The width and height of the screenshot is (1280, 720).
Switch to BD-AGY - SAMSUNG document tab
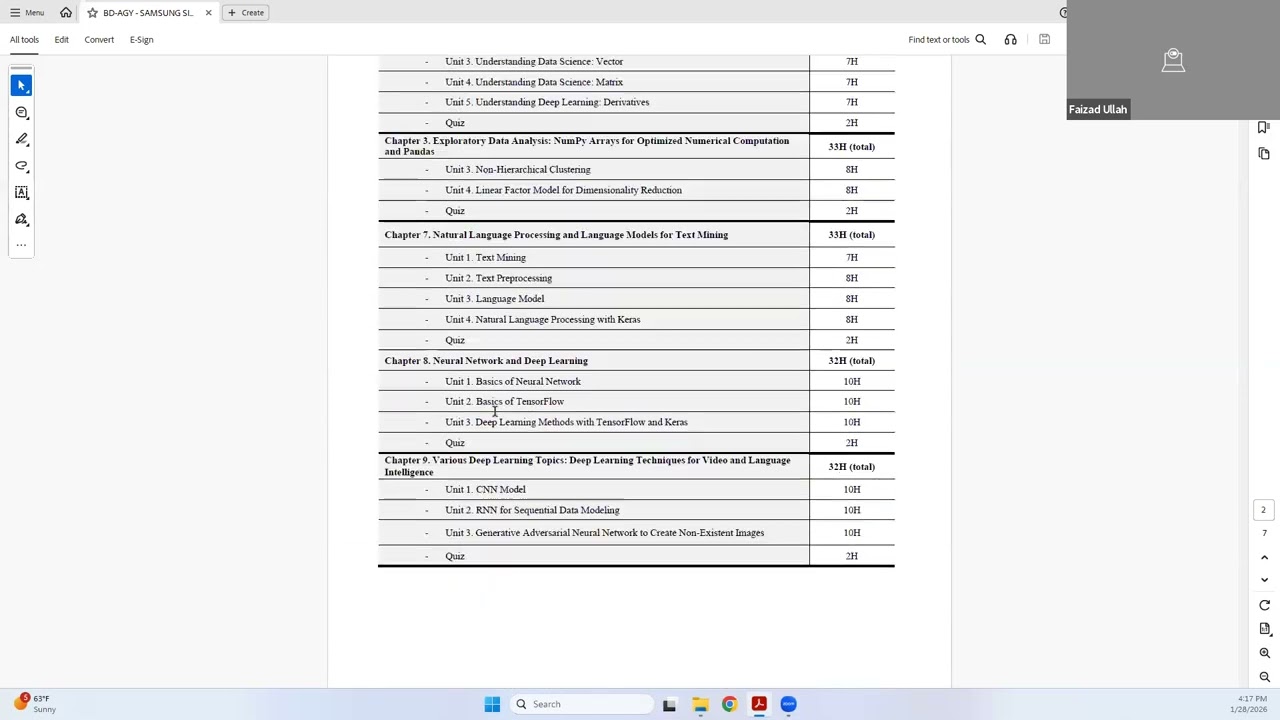tap(148, 13)
